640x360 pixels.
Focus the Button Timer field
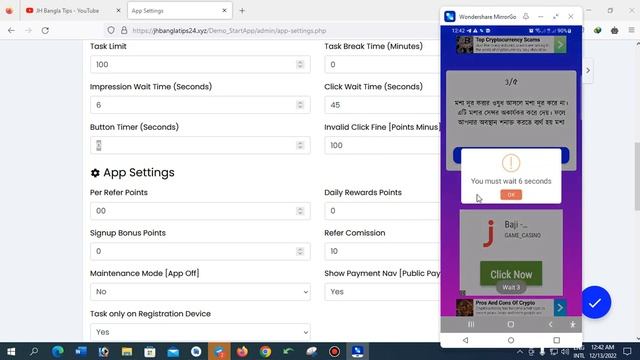[200, 145]
